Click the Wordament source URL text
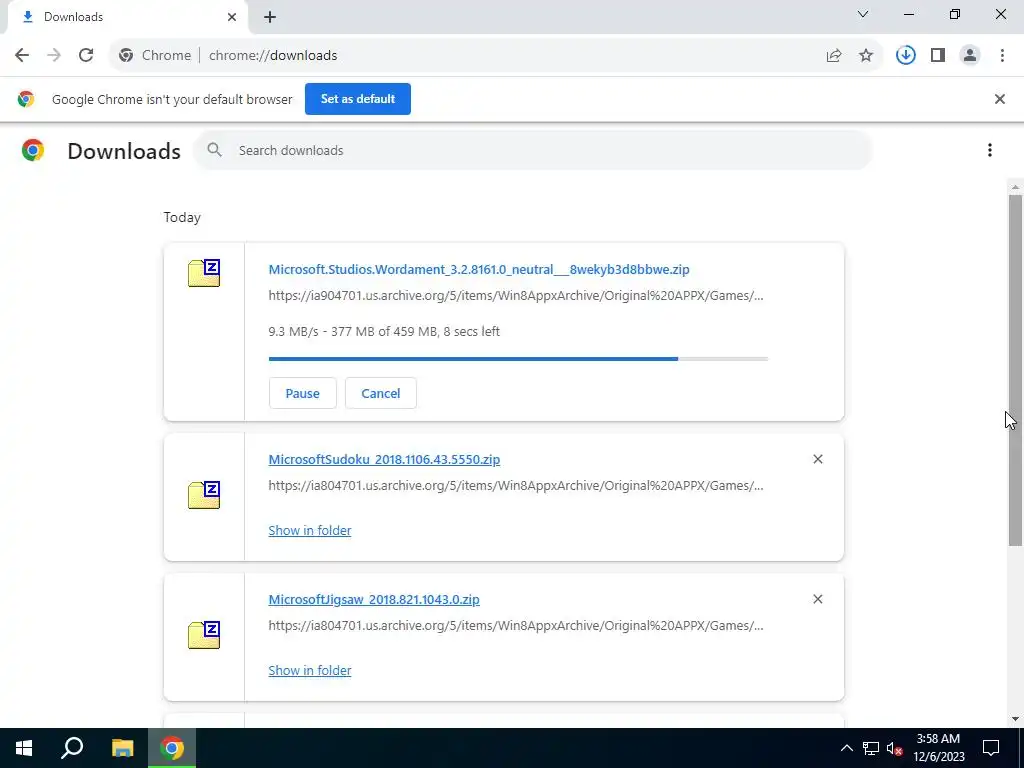This screenshot has width=1024, height=768. tap(515, 295)
